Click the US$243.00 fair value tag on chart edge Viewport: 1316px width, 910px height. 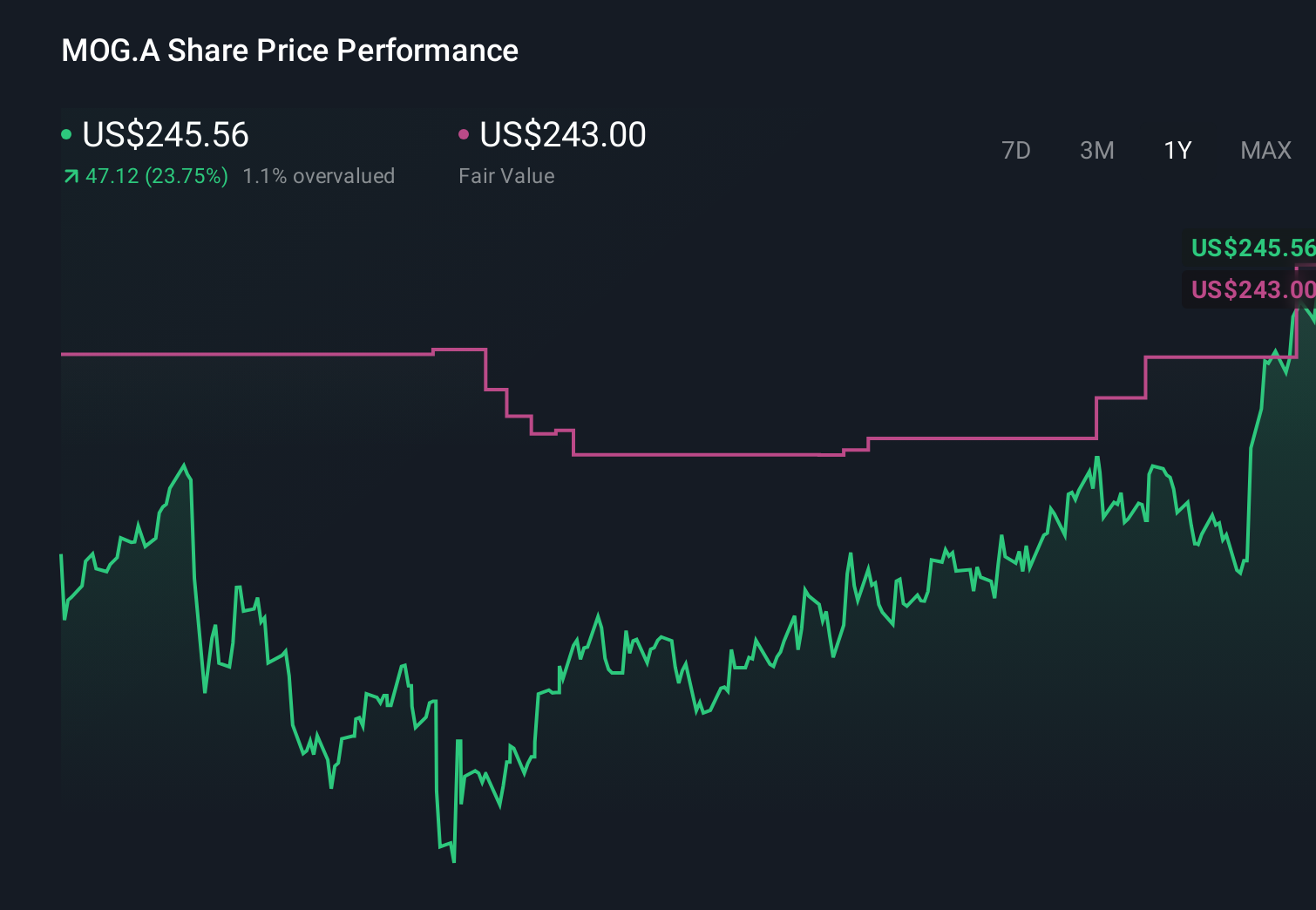coord(1251,289)
